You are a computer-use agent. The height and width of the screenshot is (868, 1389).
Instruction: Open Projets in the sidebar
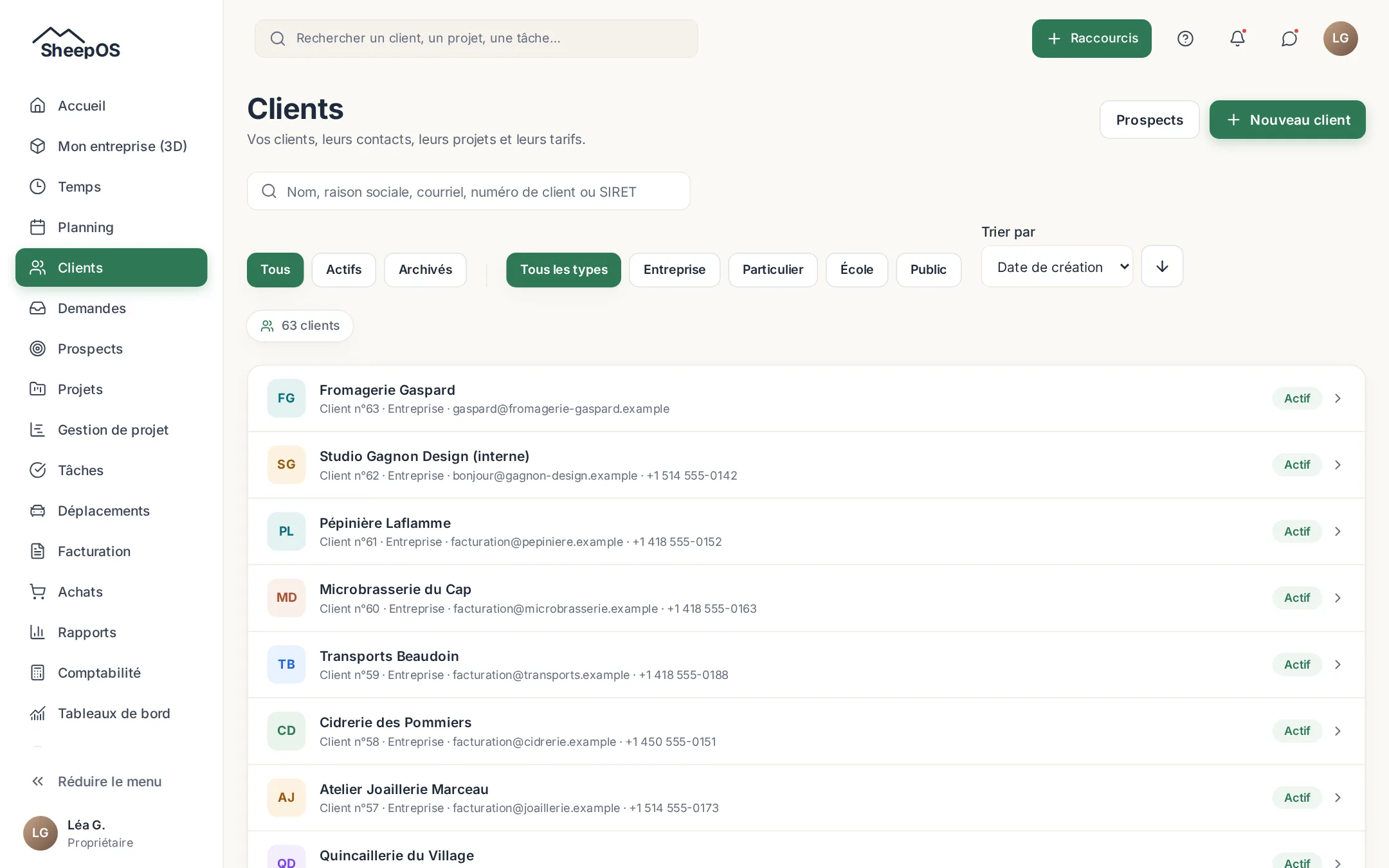coord(111,389)
